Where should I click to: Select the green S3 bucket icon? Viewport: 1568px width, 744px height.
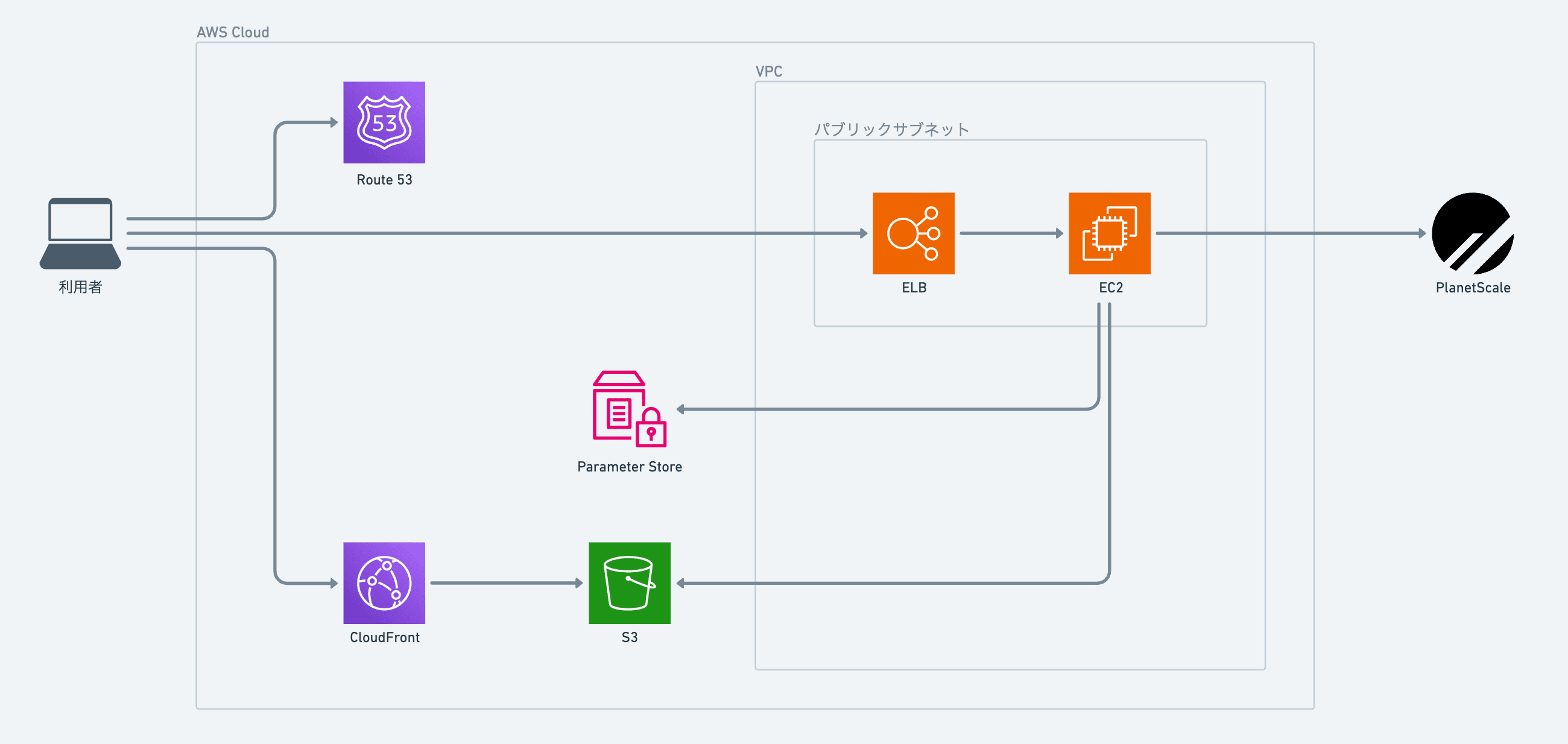tap(630, 583)
